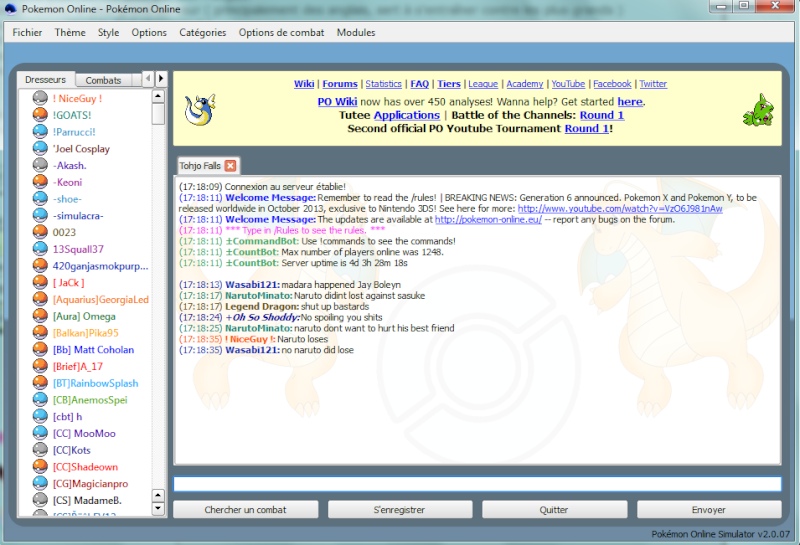
Task: Click the player list scrollbar up arrow
Action: coord(158,96)
